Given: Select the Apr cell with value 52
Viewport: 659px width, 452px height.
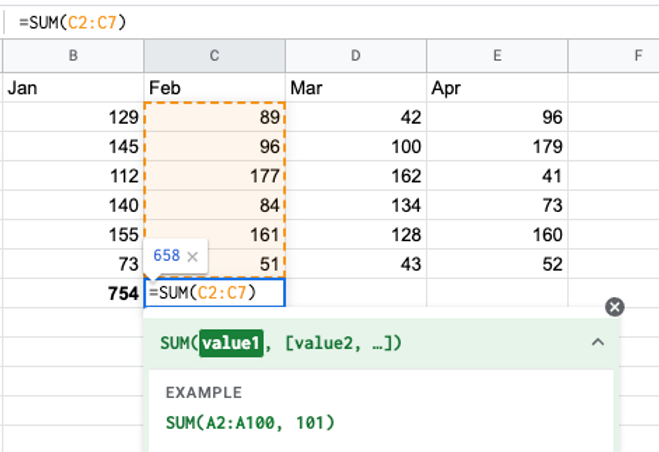Looking at the screenshot, I should pos(497,264).
